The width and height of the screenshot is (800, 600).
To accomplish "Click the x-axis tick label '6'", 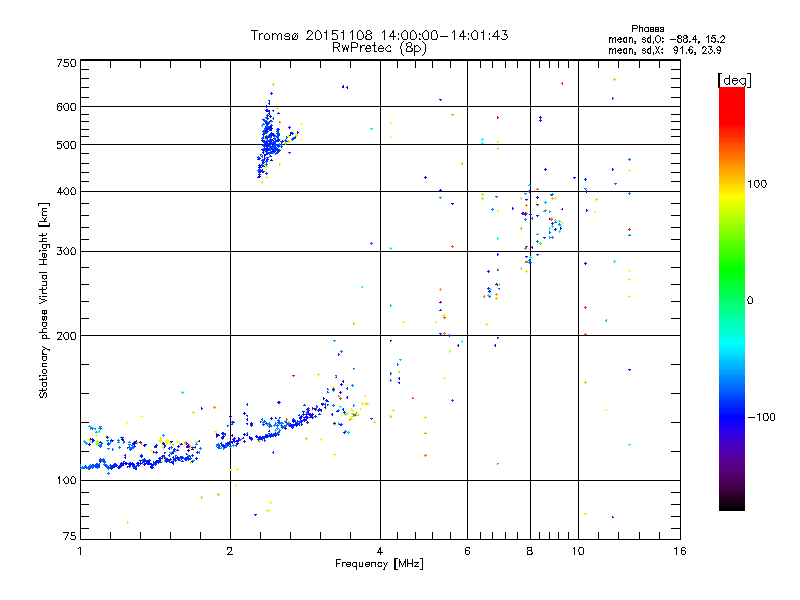I will pos(467,551).
